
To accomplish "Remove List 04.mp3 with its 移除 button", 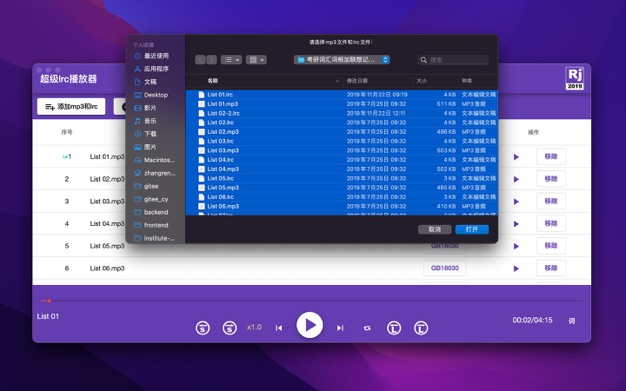I will pos(551,224).
